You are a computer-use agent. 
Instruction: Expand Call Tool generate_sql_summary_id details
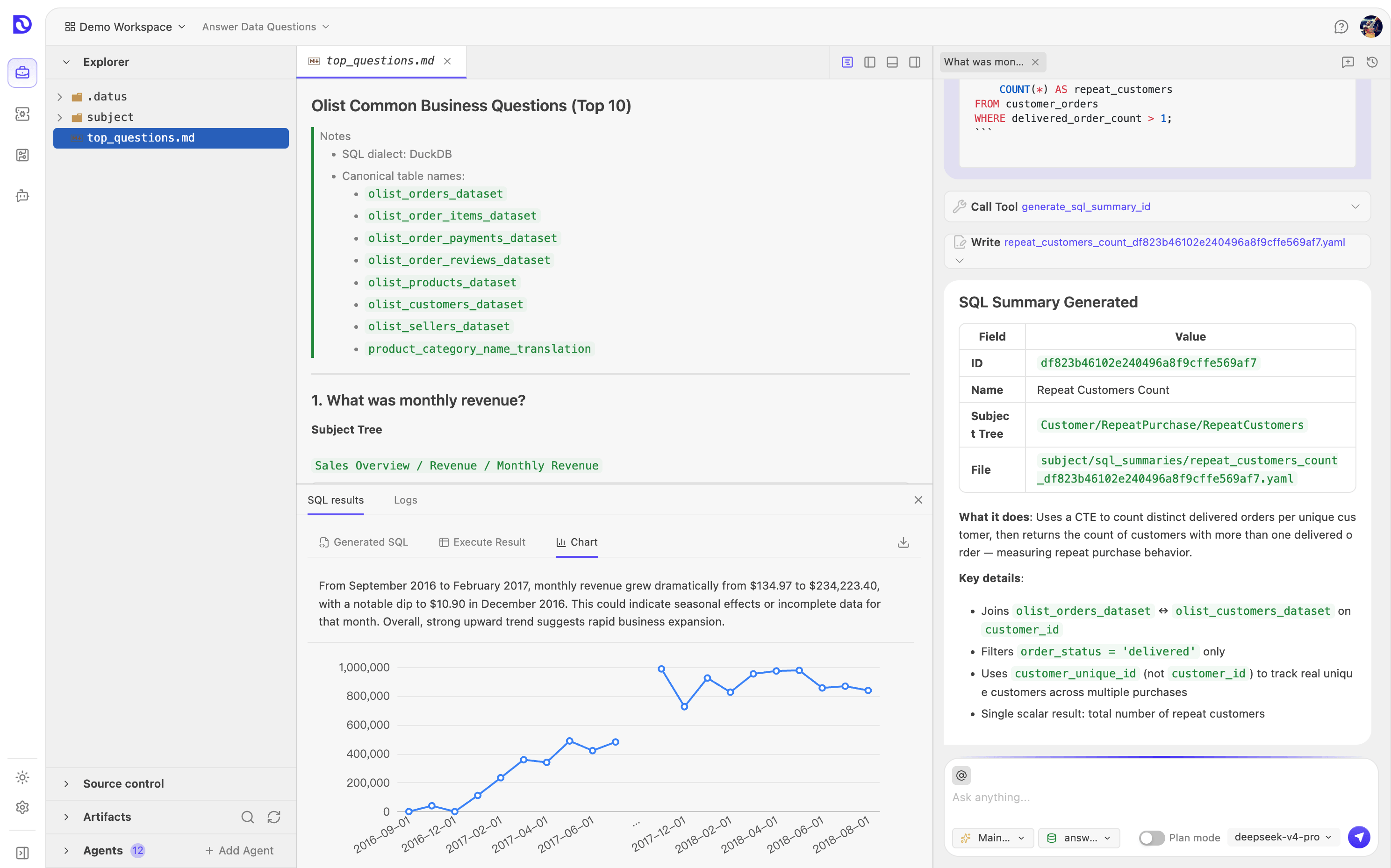(1355, 206)
